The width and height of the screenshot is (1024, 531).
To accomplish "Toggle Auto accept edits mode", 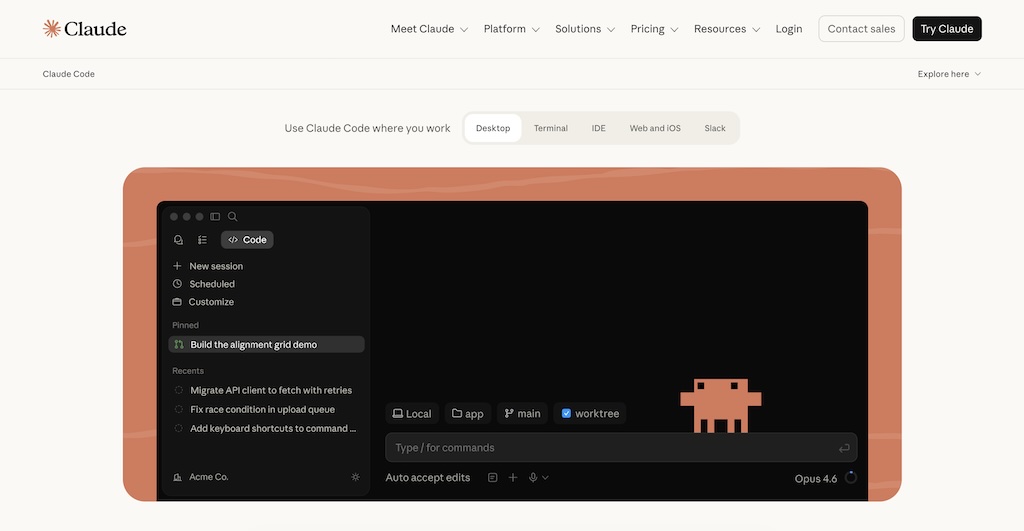I will point(428,478).
